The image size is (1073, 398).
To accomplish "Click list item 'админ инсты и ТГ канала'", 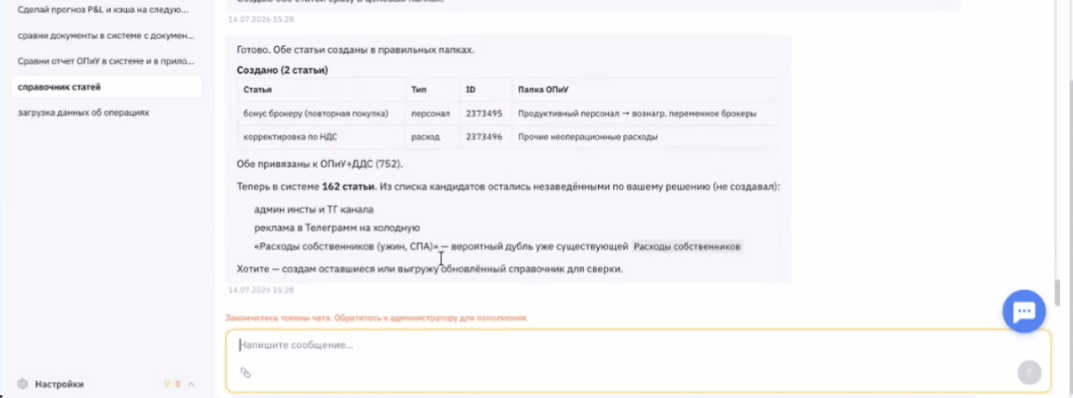I will (x=313, y=209).
